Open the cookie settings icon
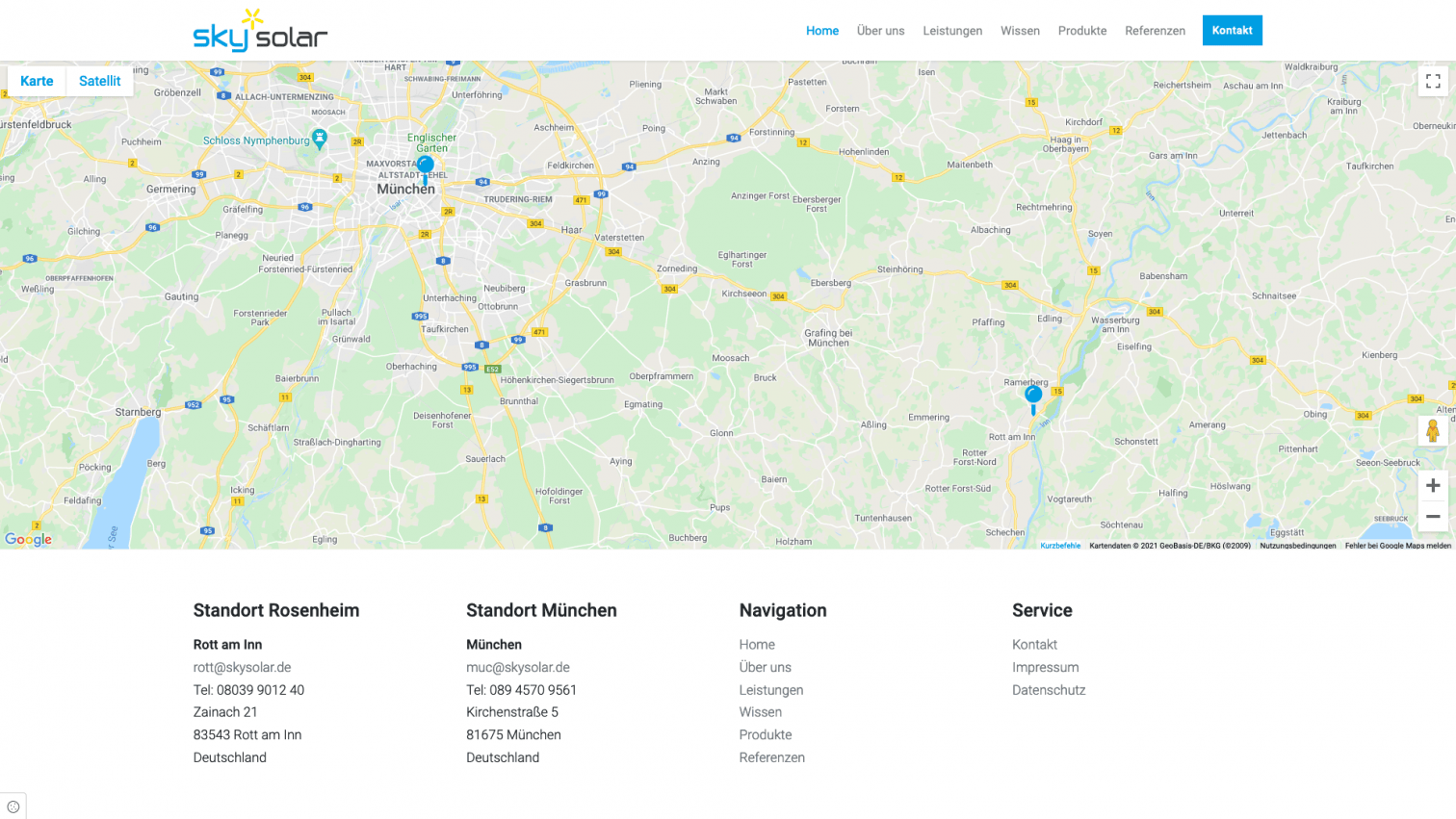1456x819 pixels. 13,806
